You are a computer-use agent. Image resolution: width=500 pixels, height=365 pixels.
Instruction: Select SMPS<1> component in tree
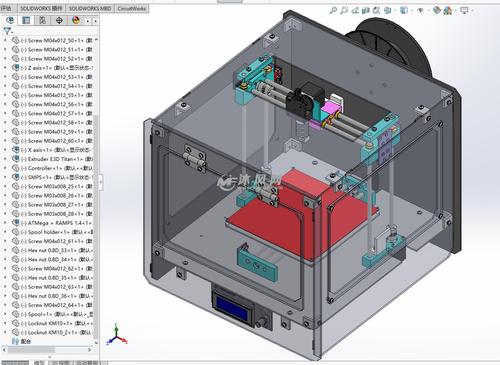(x=52, y=177)
